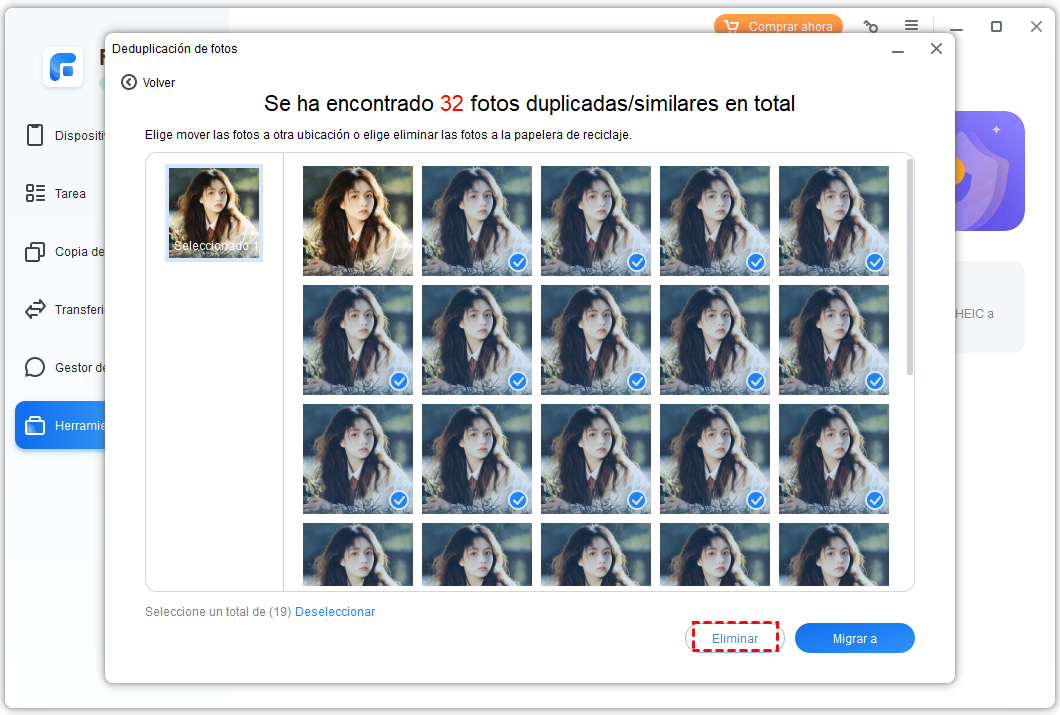Select the unchecked first photo in grid
This screenshot has height=715, width=1060.
coord(358,220)
